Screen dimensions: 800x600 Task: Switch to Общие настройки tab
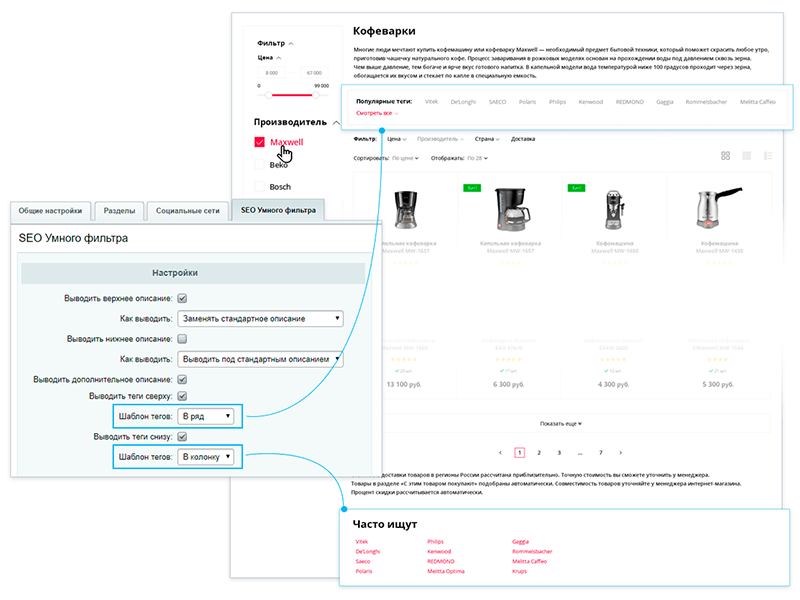pos(51,211)
